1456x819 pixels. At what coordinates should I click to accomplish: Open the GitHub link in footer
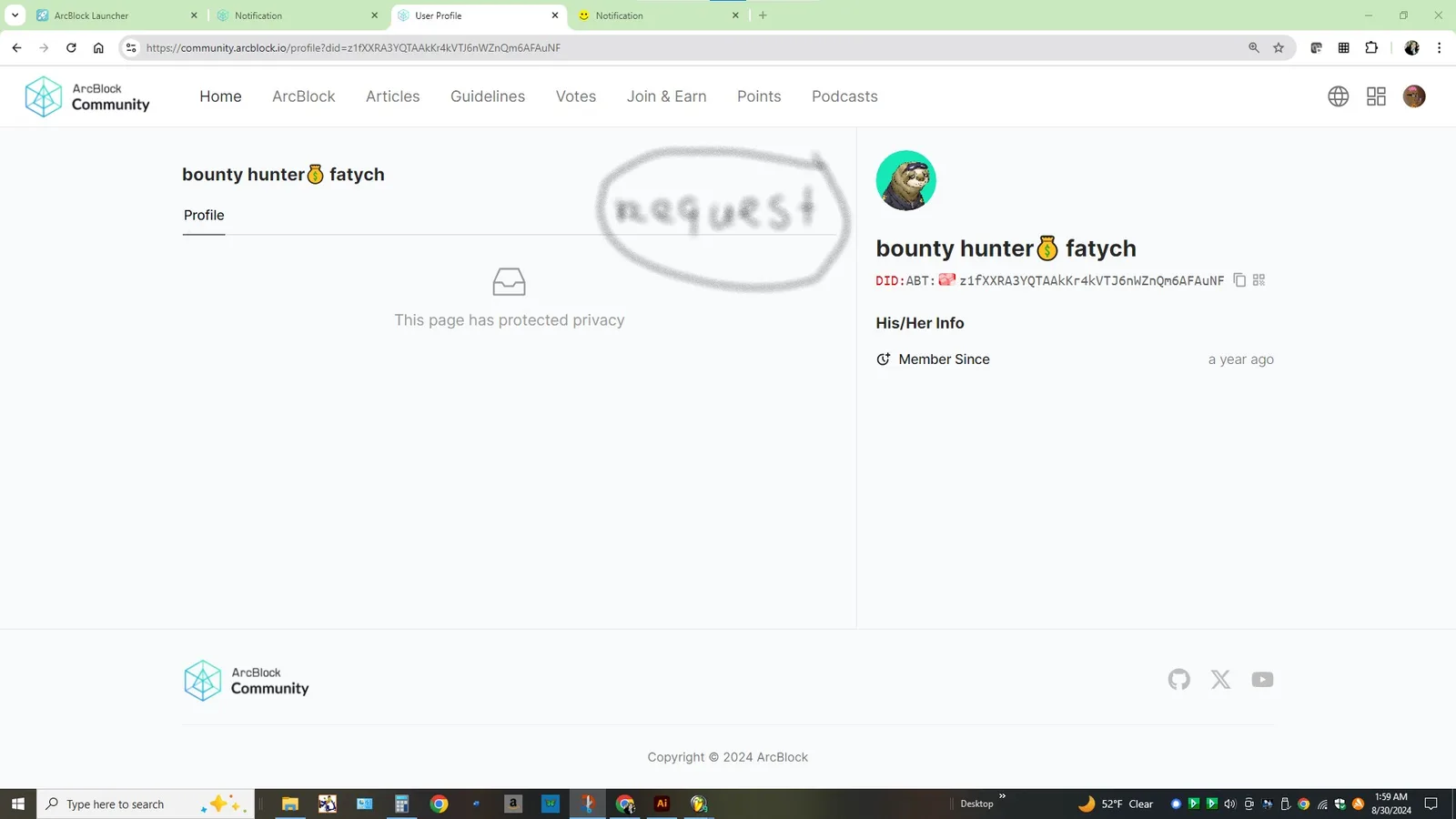1179,680
